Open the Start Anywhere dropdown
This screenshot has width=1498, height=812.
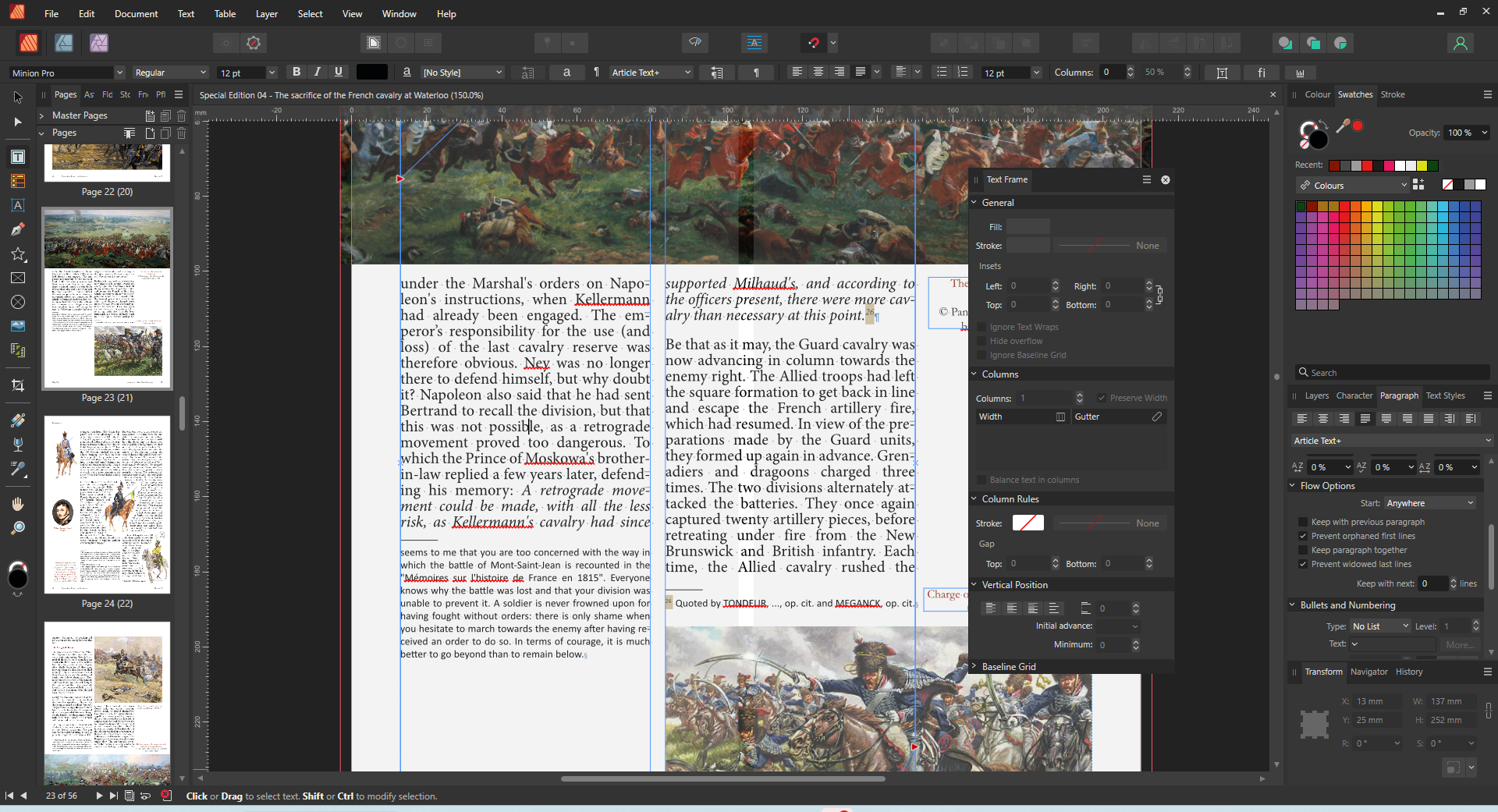pyautogui.click(x=1429, y=503)
